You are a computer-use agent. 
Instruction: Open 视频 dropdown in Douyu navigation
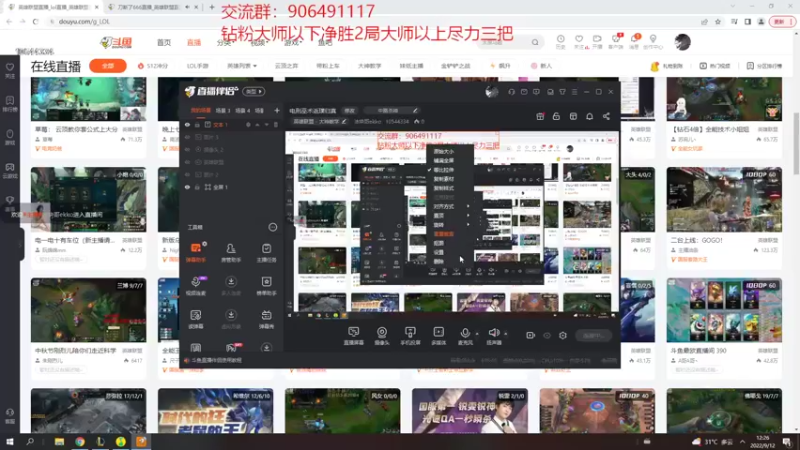[x=259, y=42]
